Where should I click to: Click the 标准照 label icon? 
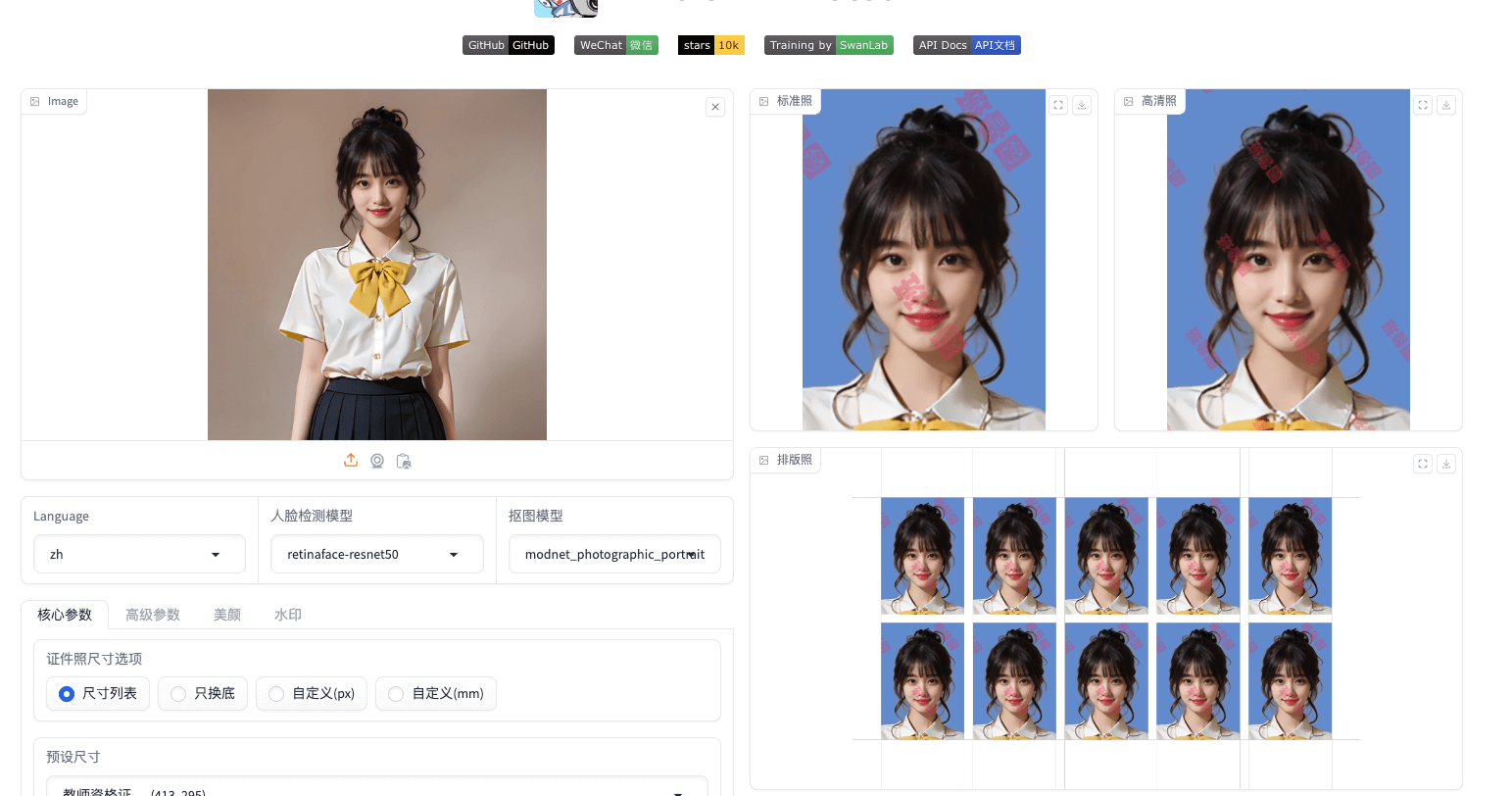pyautogui.click(x=764, y=101)
